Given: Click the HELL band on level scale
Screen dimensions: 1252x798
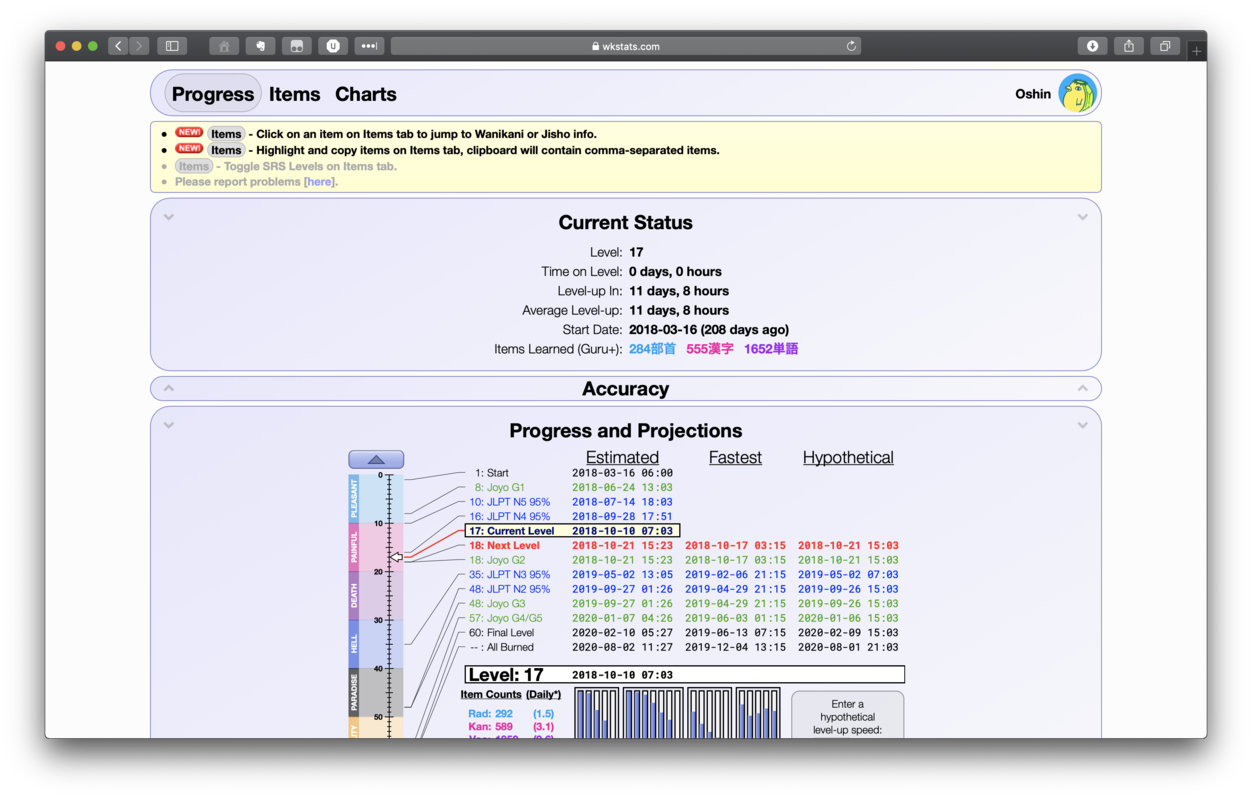Looking at the screenshot, I should [x=354, y=643].
